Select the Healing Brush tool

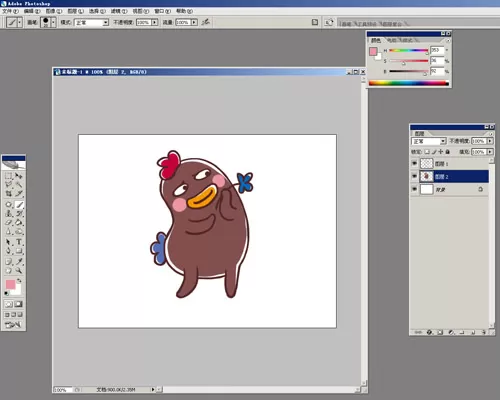[x=9, y=205]
